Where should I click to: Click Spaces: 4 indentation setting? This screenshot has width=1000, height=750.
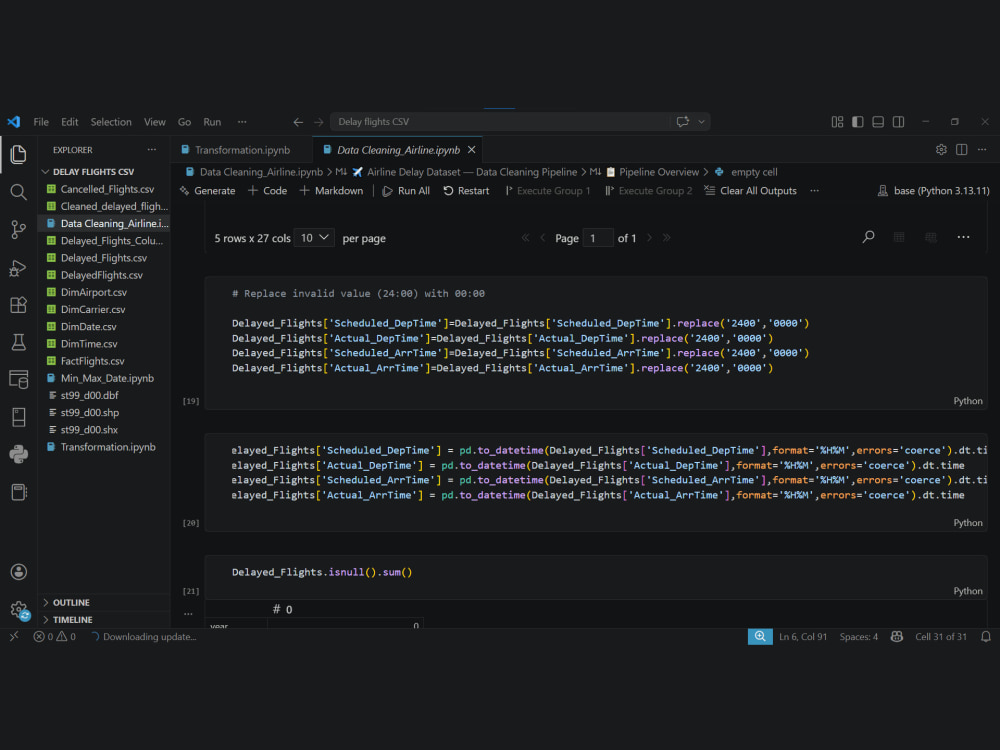click(x=858, y=636)
